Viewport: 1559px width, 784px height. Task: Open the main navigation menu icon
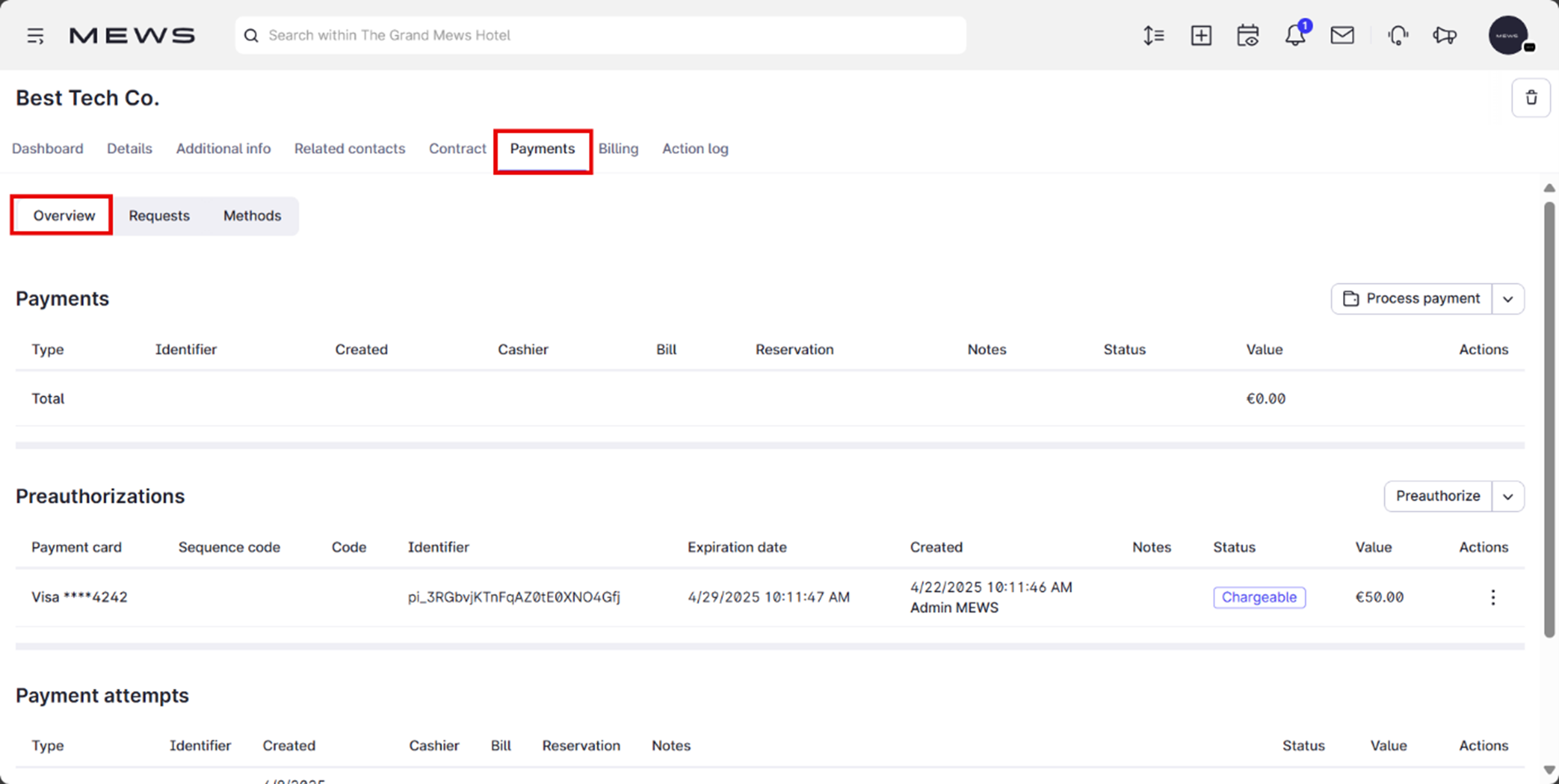click(35, 36)
